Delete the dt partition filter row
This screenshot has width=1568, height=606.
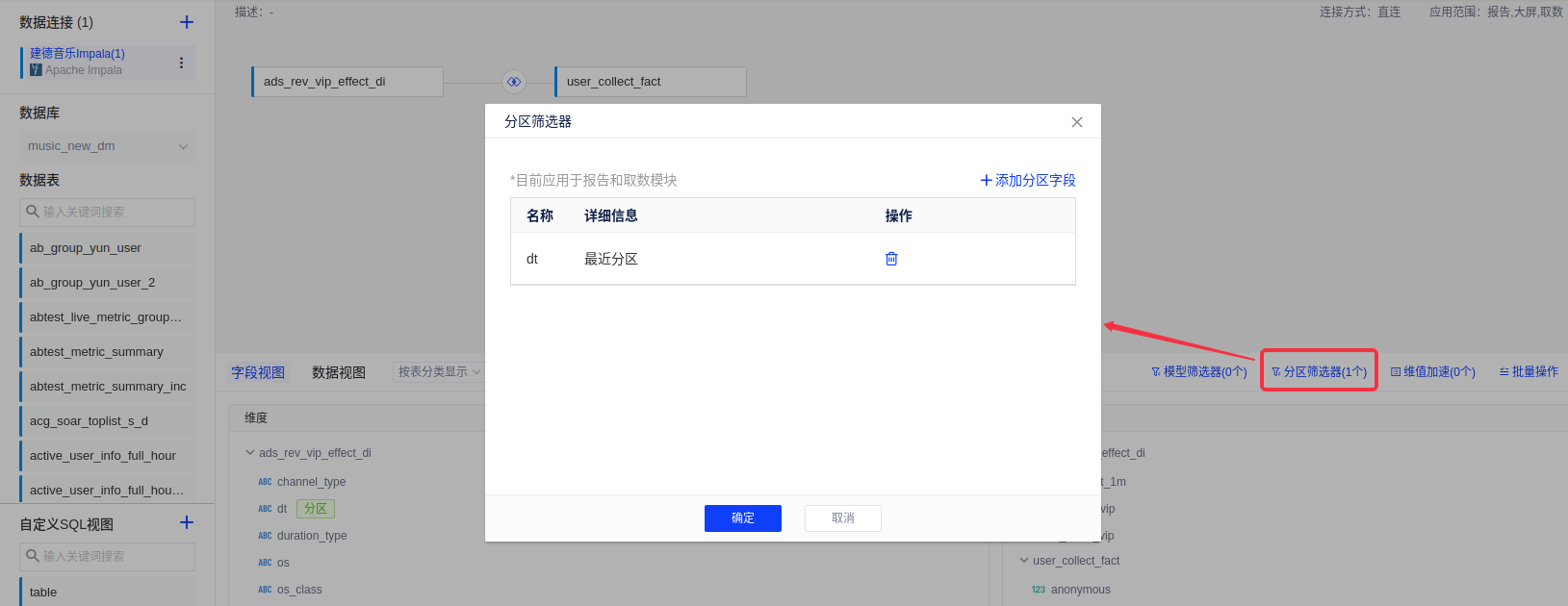pos(891,259)
